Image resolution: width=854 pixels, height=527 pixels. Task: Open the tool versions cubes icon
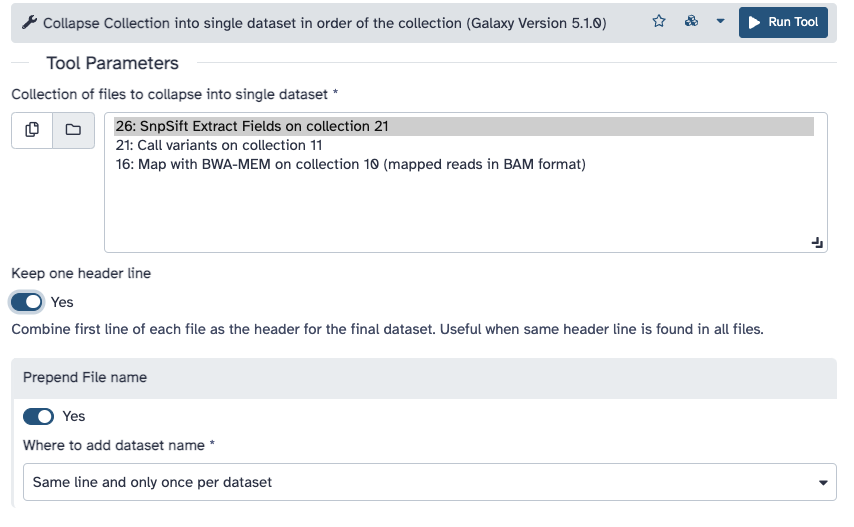pyautogui.click(x=691, y=22)
